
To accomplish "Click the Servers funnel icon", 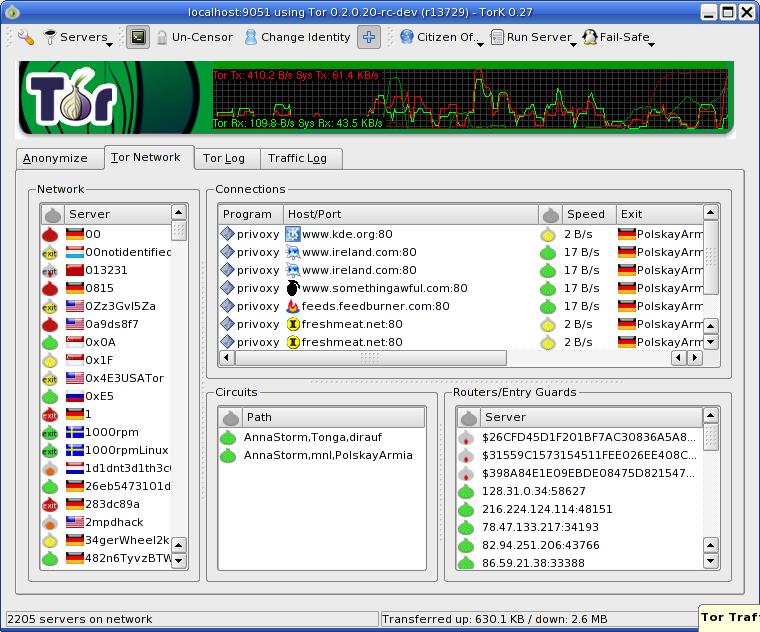I will (50, 37).
